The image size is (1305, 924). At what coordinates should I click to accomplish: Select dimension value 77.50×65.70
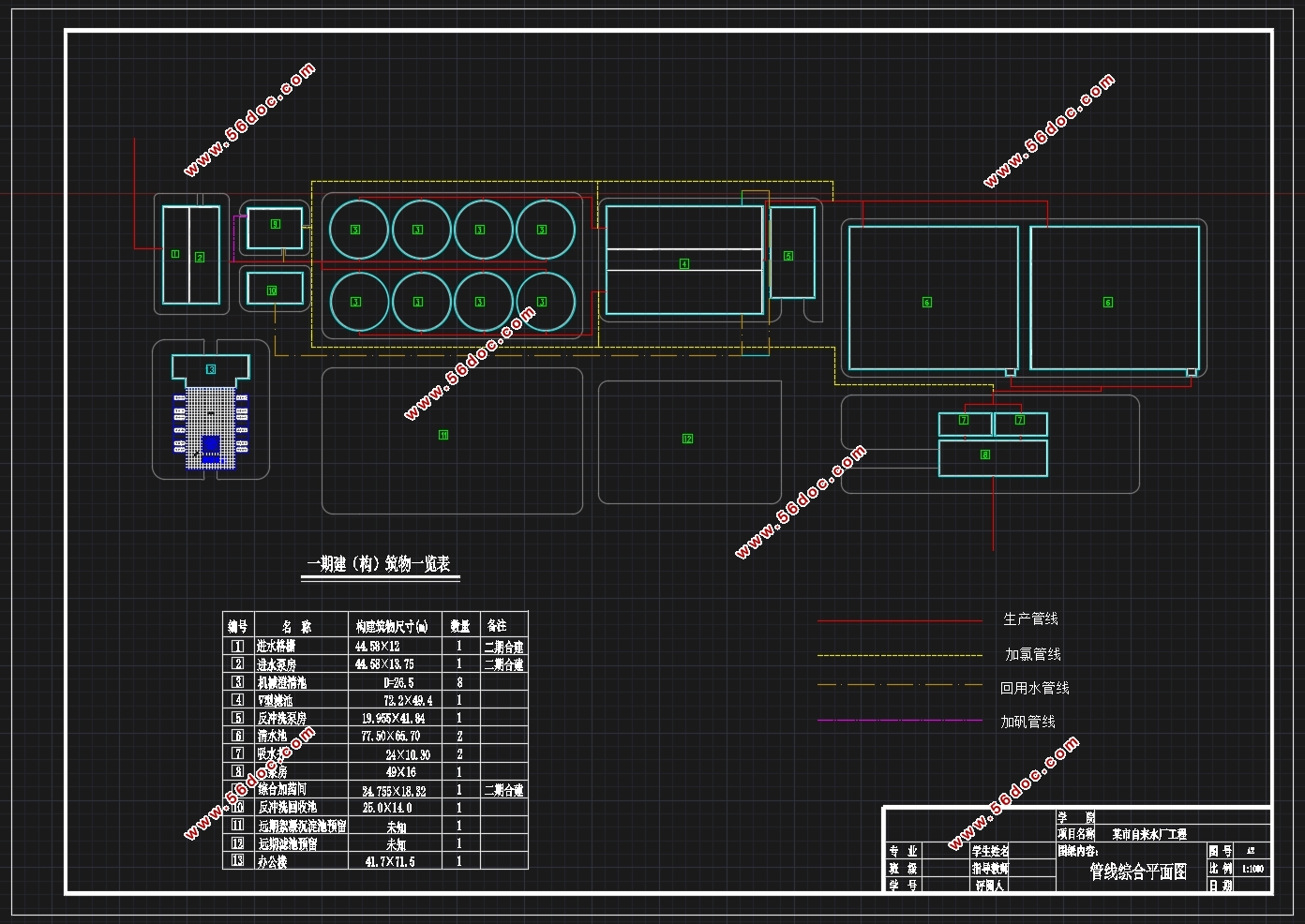click(390, 736)
